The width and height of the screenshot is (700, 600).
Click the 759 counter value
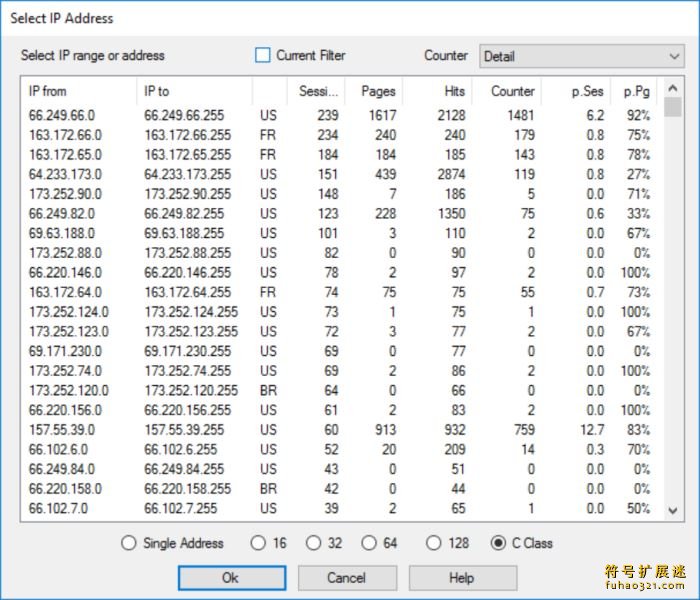[524, 429]
